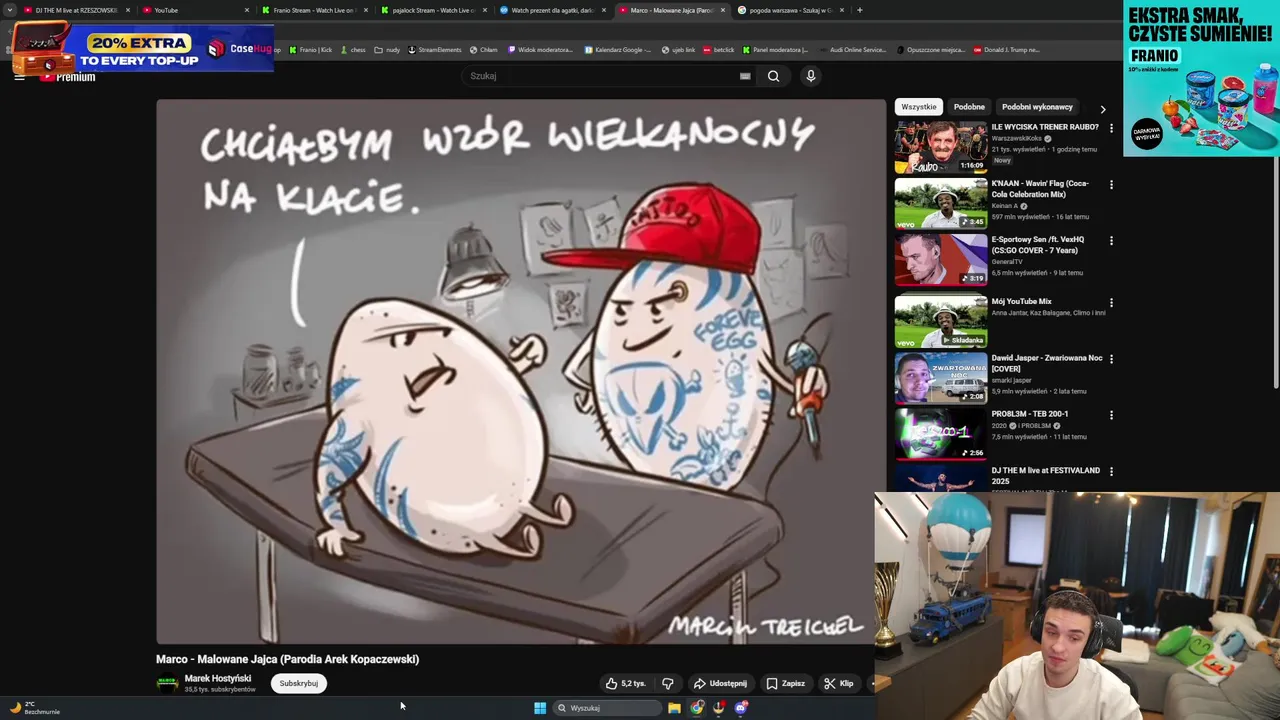Viewport: 1280px width, 720px height.
Task: Open a new browser tab with plus
Action: pos(859,10)
